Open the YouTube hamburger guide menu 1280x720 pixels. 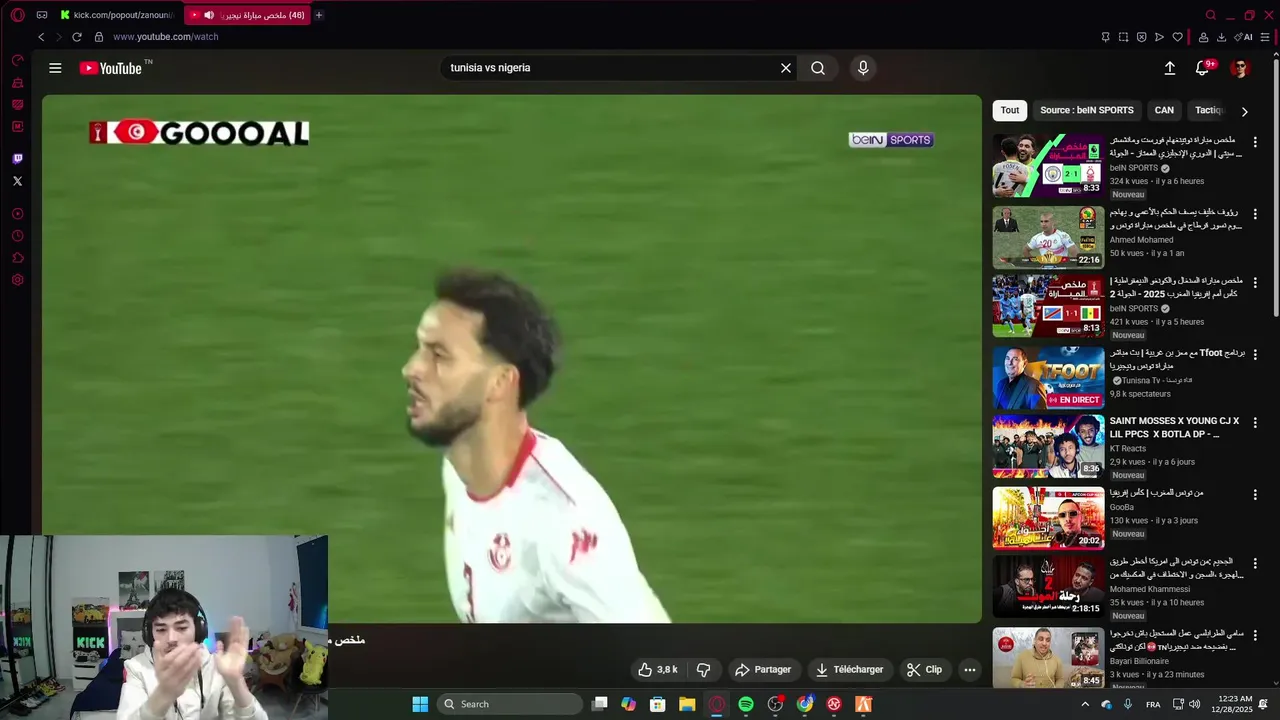(55, 68)
